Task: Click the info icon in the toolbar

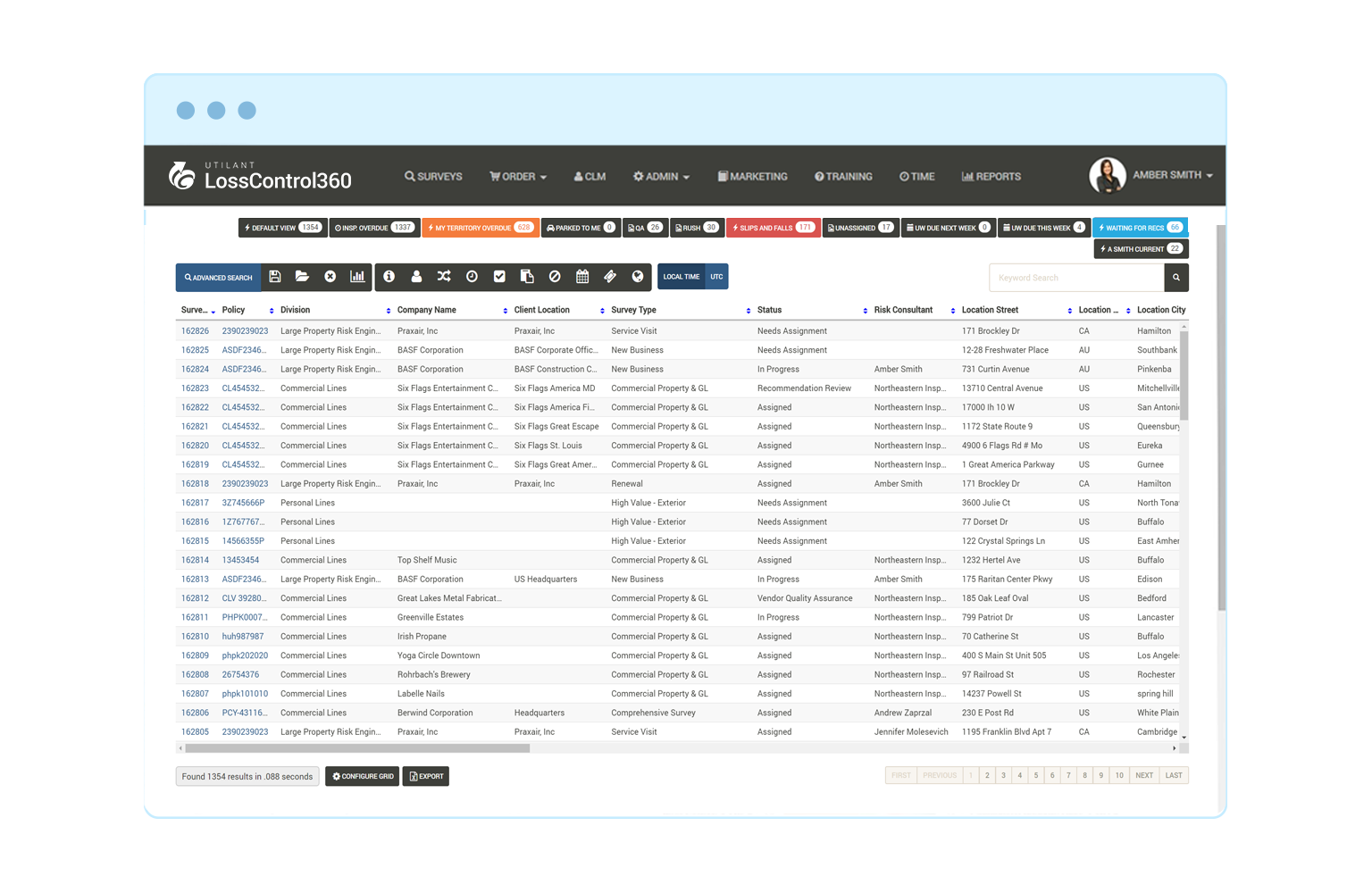Action: click(389, 276)
